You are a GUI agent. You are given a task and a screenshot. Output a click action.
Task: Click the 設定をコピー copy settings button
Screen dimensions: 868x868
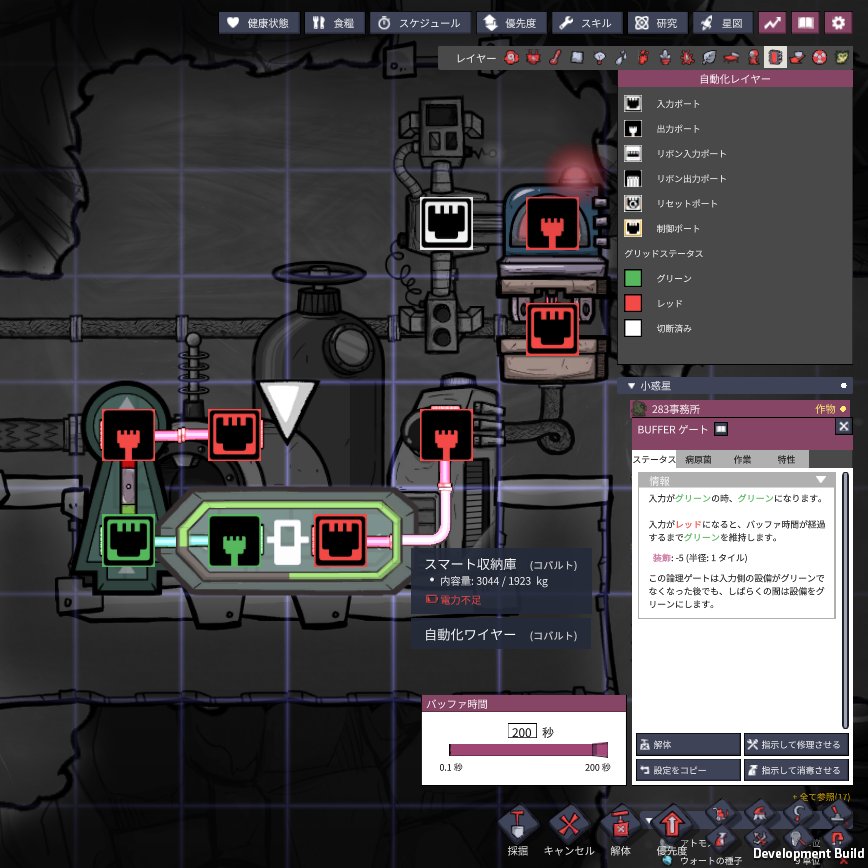click(x=688, y=770)
